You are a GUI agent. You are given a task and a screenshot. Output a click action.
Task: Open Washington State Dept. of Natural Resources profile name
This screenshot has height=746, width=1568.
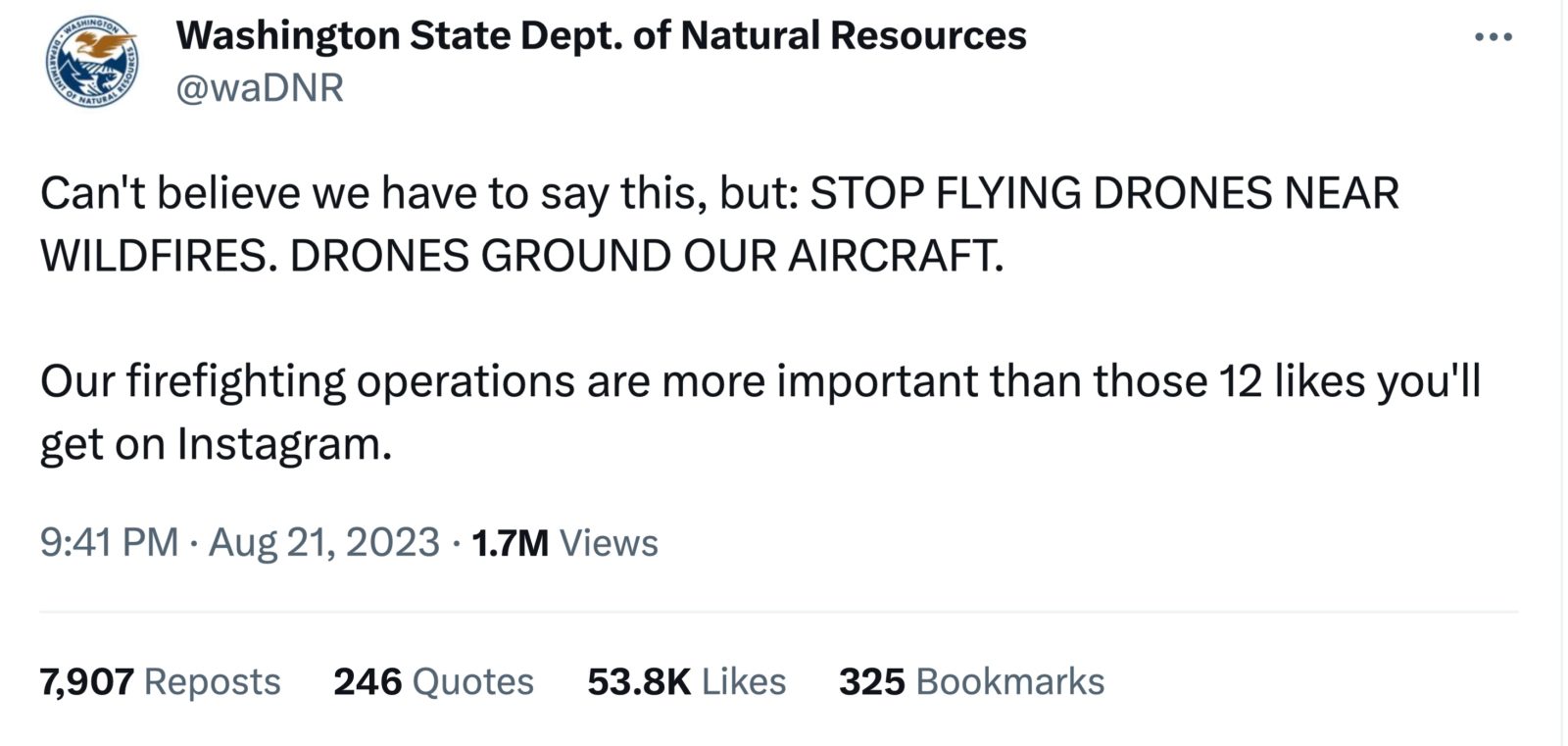(x=601, y=36)
